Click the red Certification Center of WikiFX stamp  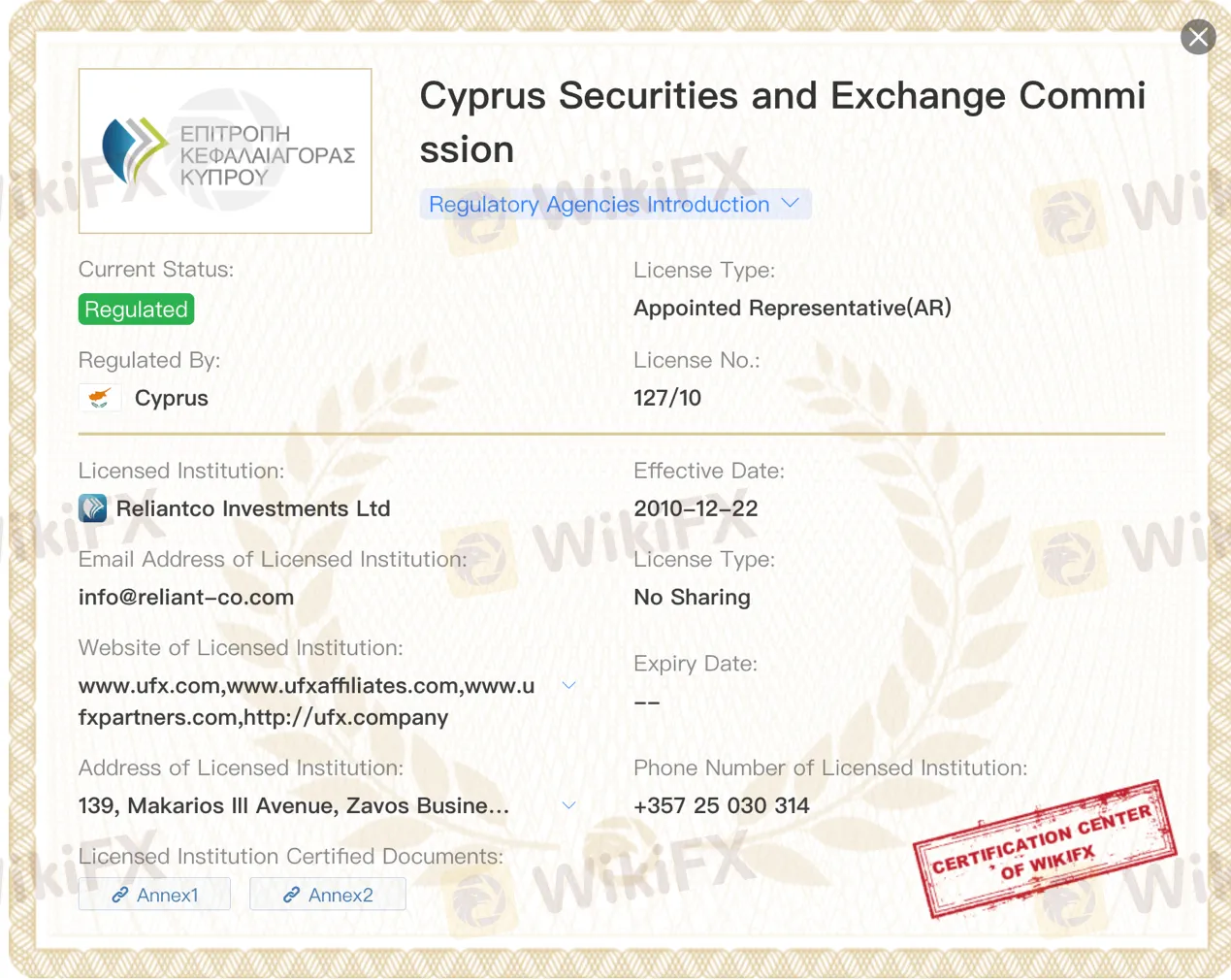[1044, 848]
